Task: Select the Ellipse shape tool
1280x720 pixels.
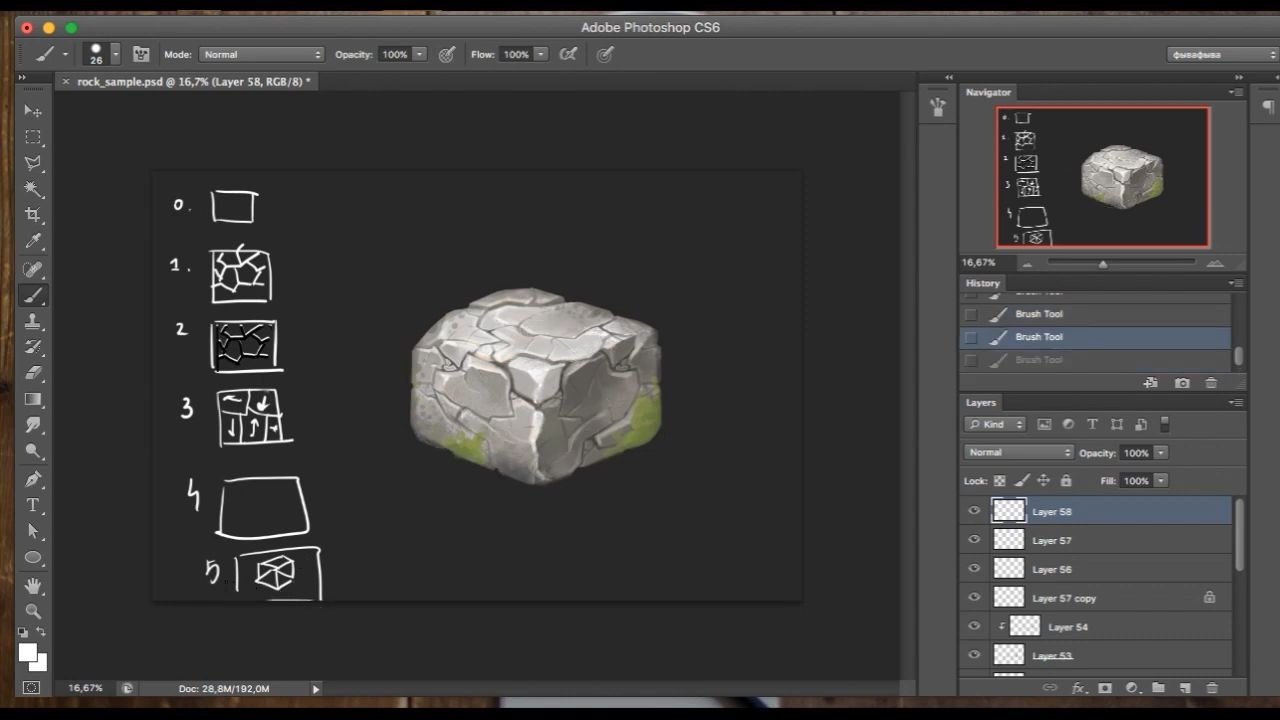Action: tap(33, 557)
